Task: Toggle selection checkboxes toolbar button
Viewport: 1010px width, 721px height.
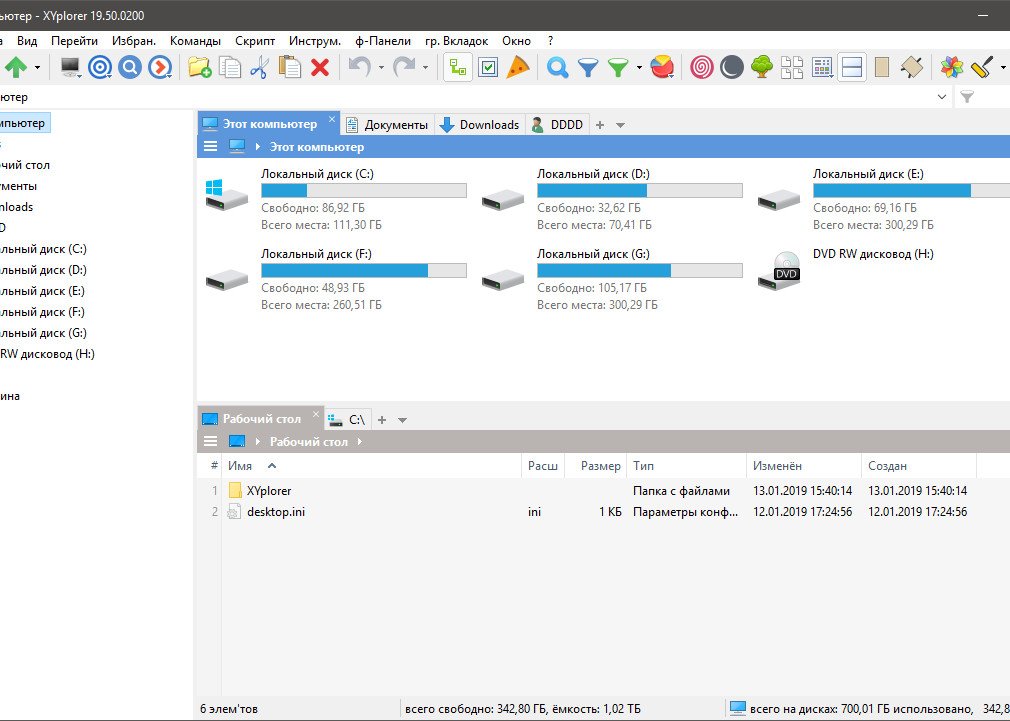Action: (x=488, y=67)
